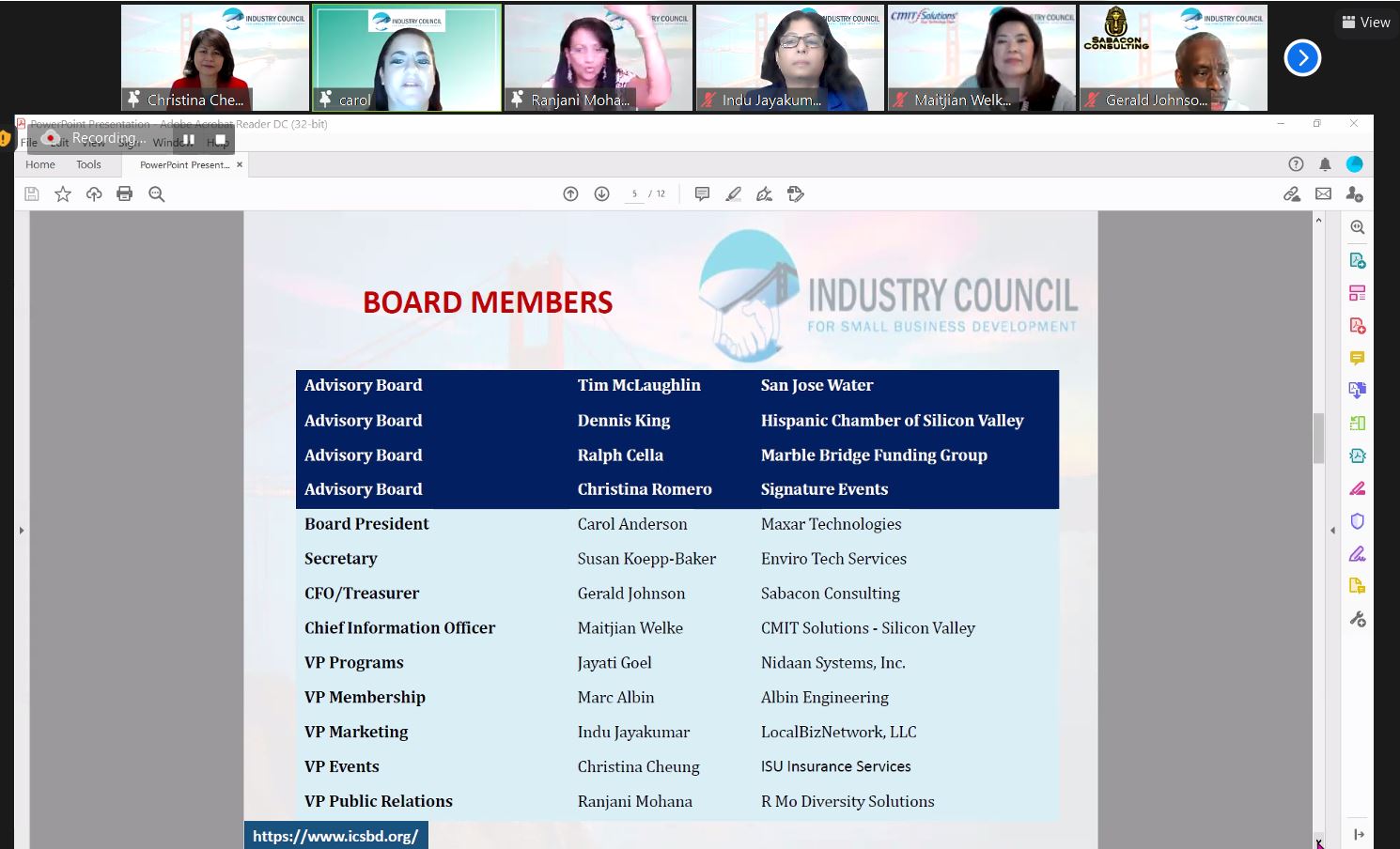Open the purple Fill & Sign tool in right pane

click(x=1358, y=554)
